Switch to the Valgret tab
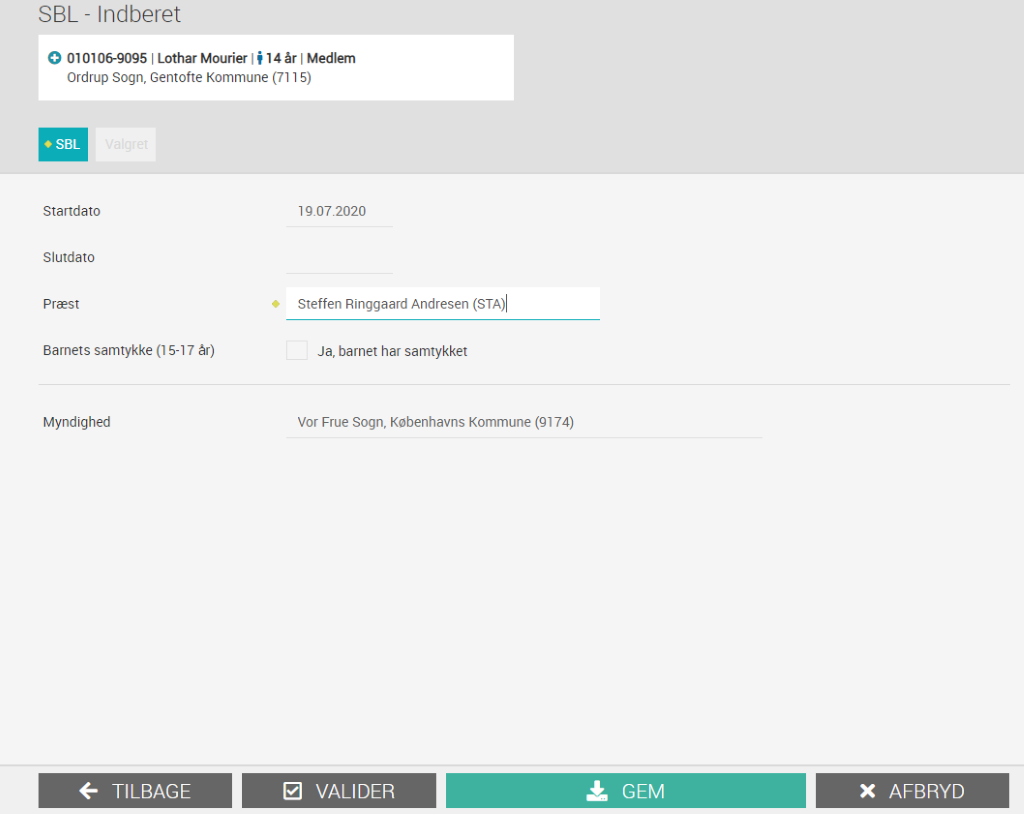 click(126, 144)
